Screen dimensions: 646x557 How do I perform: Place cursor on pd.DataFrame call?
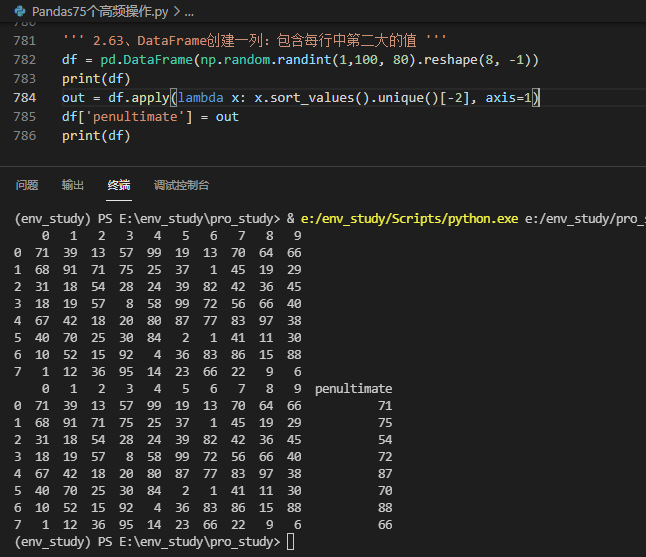tap(146, 60)
